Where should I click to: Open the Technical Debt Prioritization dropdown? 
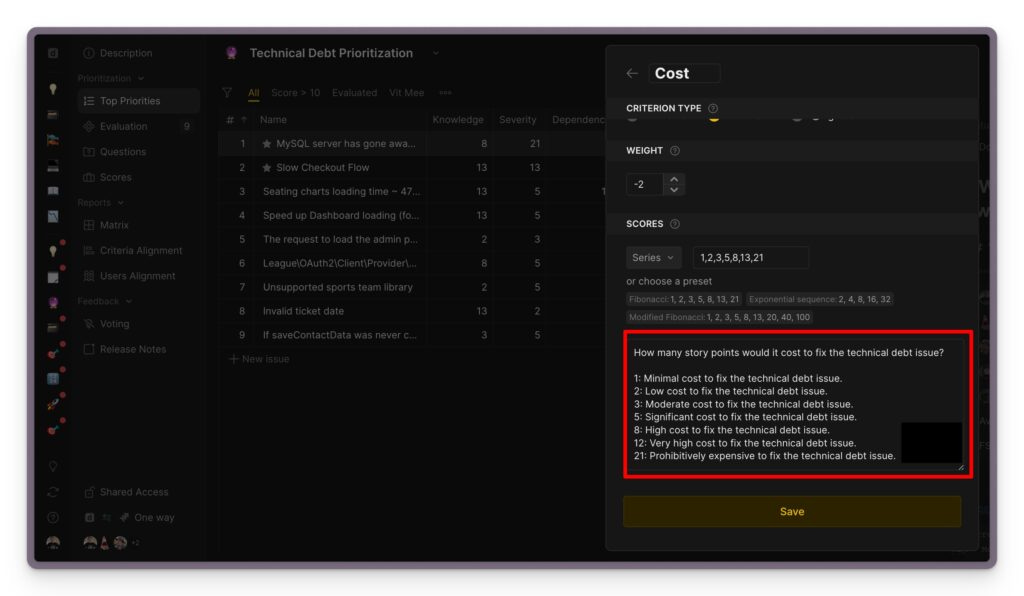tap(434, 53)
